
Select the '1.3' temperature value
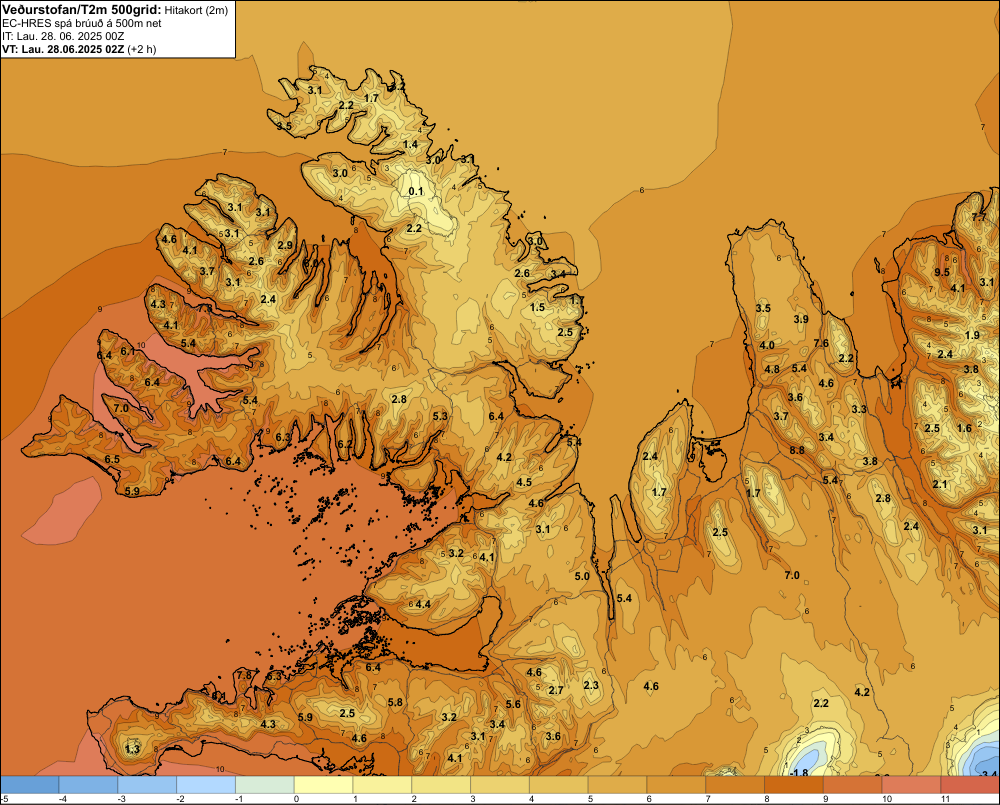(132, 748)
